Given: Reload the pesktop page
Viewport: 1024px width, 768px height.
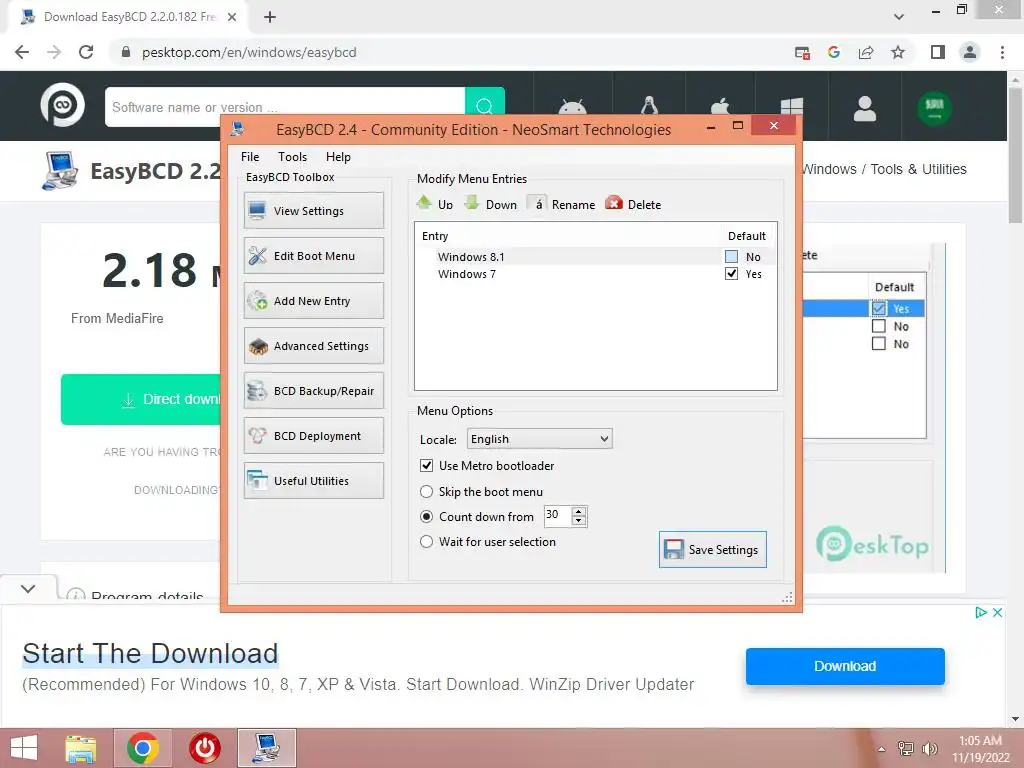Looking at the screenshot, I should point(86,52).
